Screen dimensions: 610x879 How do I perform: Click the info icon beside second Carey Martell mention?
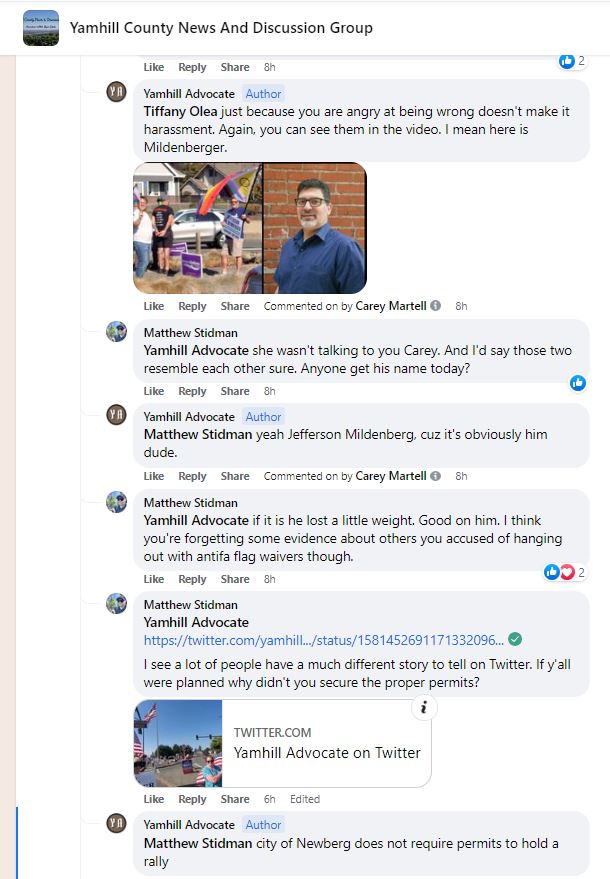pos(436,476)
